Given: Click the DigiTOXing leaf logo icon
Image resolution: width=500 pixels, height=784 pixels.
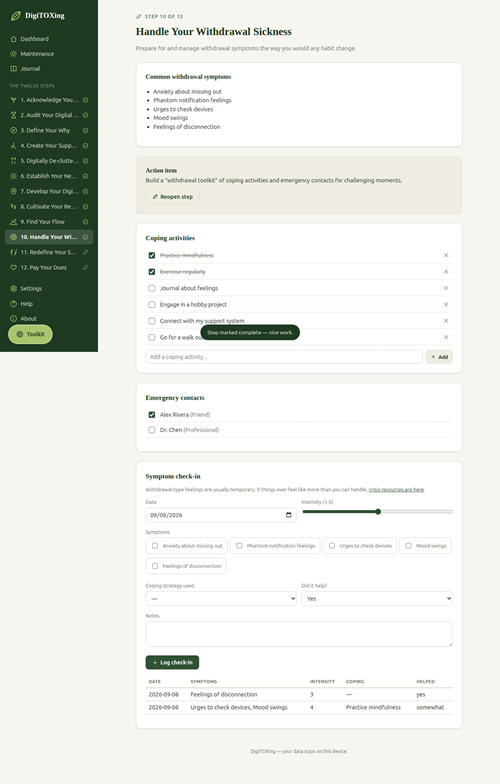Looking at the screenshot, I should 16,16.
